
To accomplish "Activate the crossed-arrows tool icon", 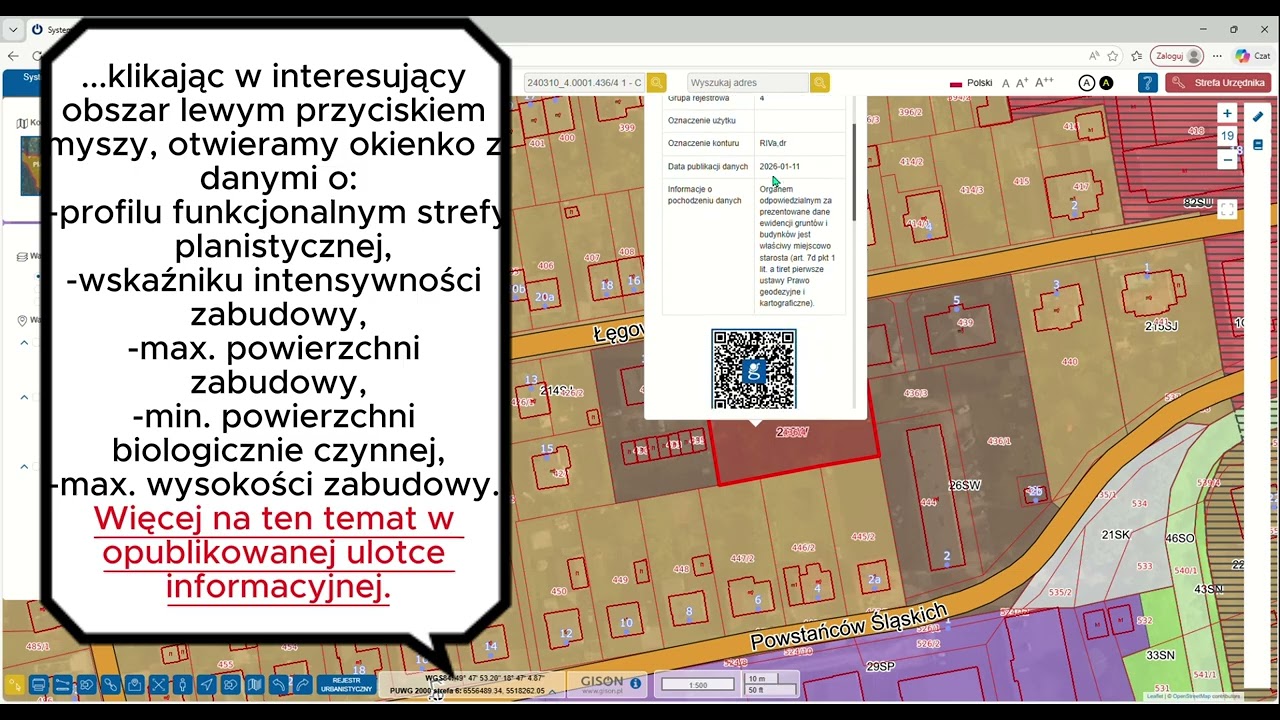I will pyautogui.click(x=158, y=685).
